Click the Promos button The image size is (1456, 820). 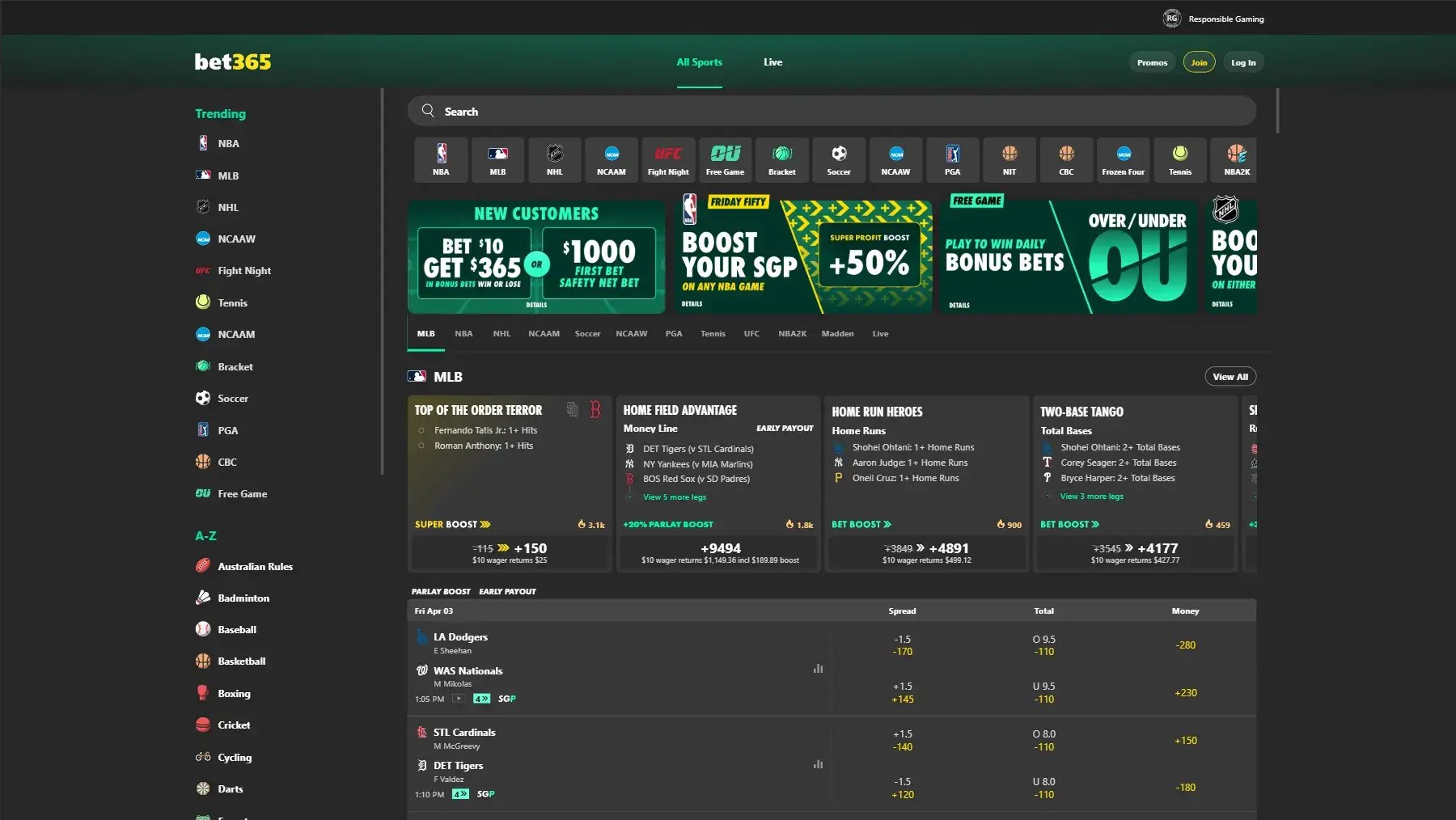point(1152,62)
